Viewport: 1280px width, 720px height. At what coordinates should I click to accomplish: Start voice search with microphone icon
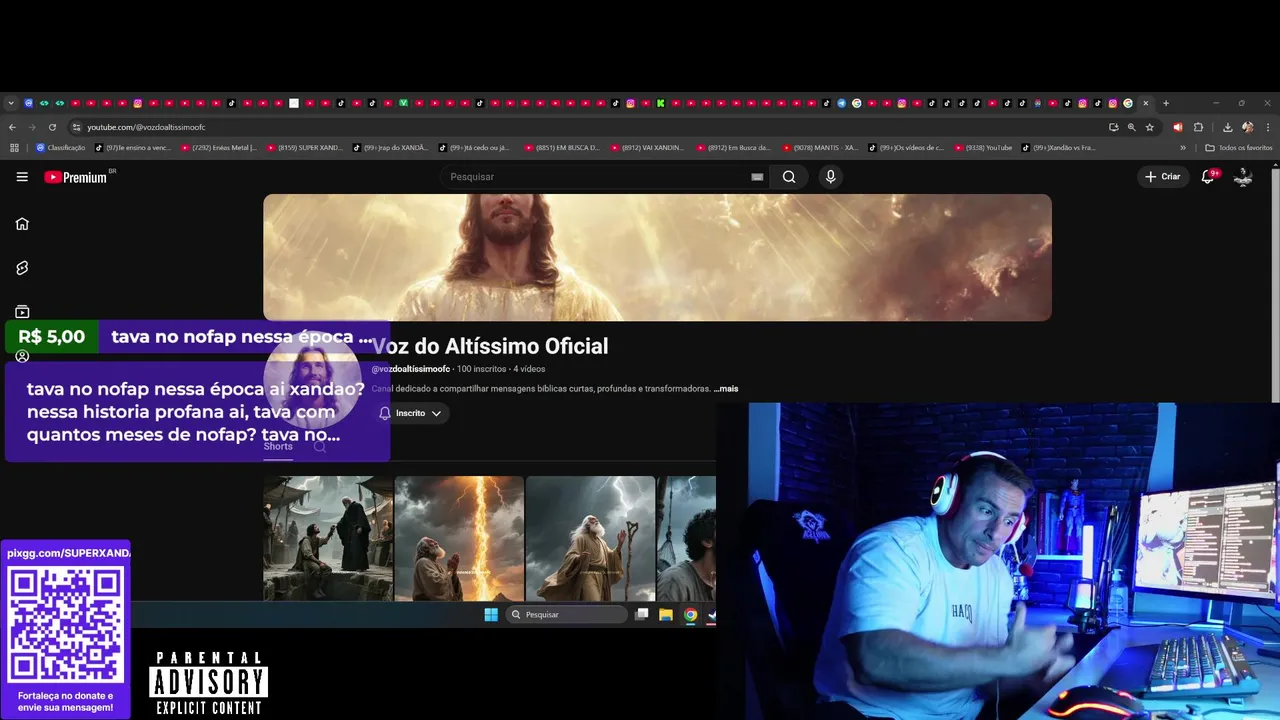[x=830, y=177]
